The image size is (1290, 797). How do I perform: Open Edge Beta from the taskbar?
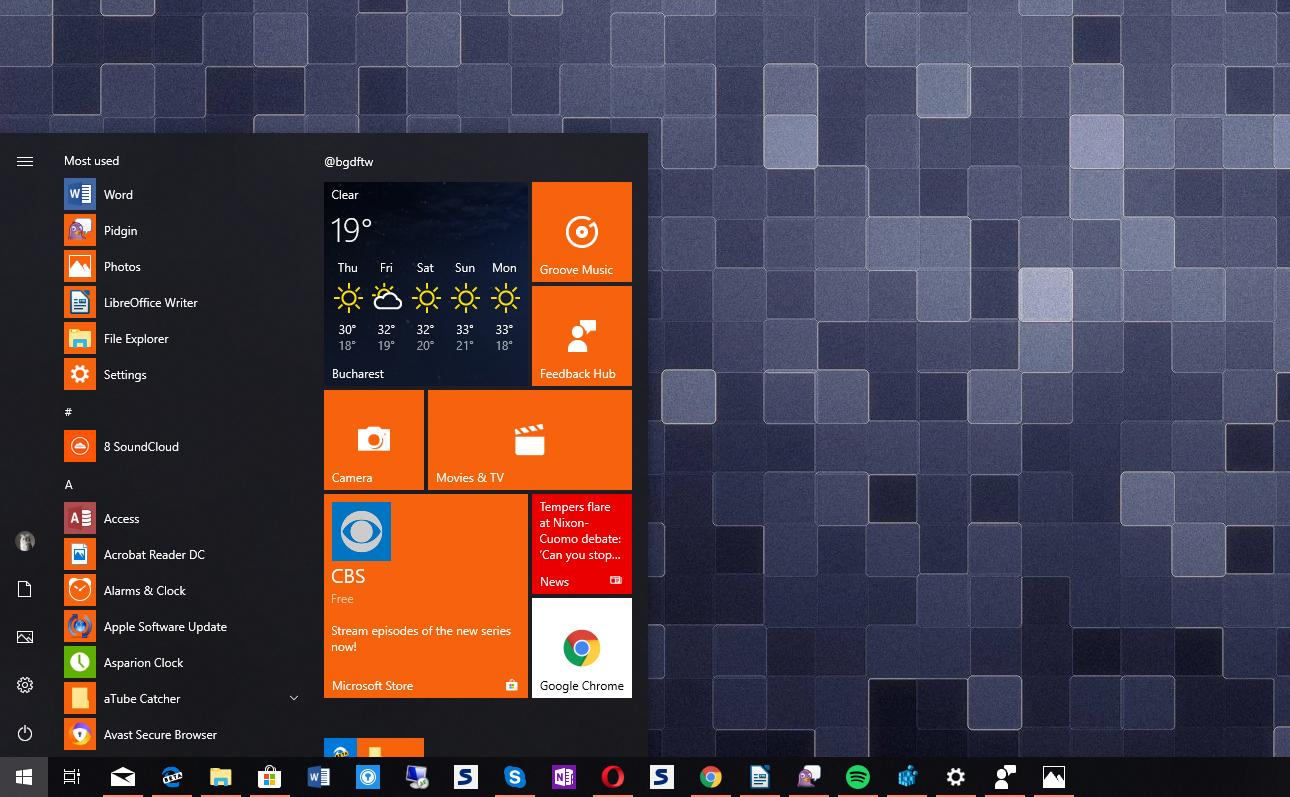coord(172,777)
